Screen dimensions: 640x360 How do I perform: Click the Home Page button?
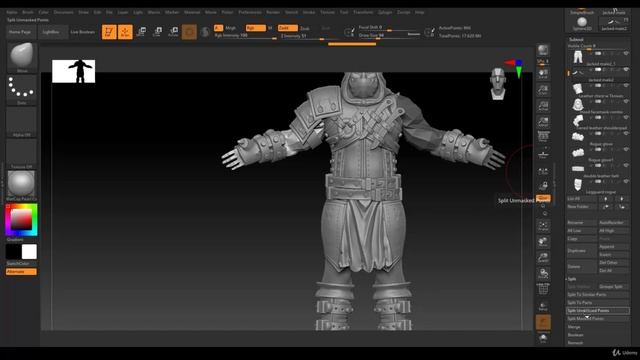[x=20, y=32]
